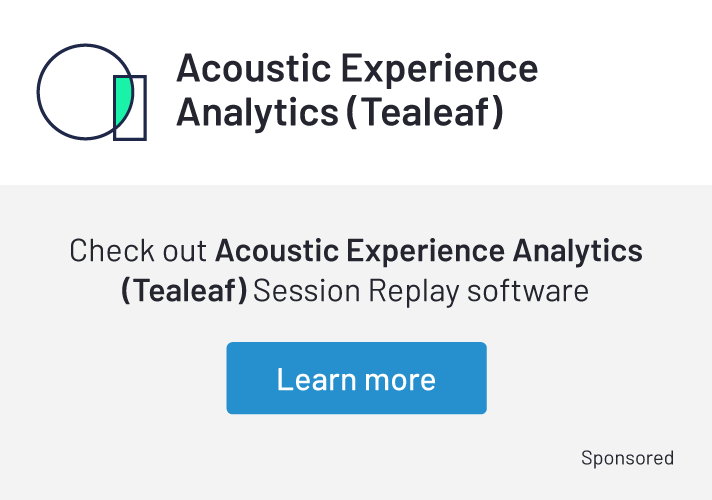Click the "Session Replay software" text

pyautogui.click(x=421, y=291)
